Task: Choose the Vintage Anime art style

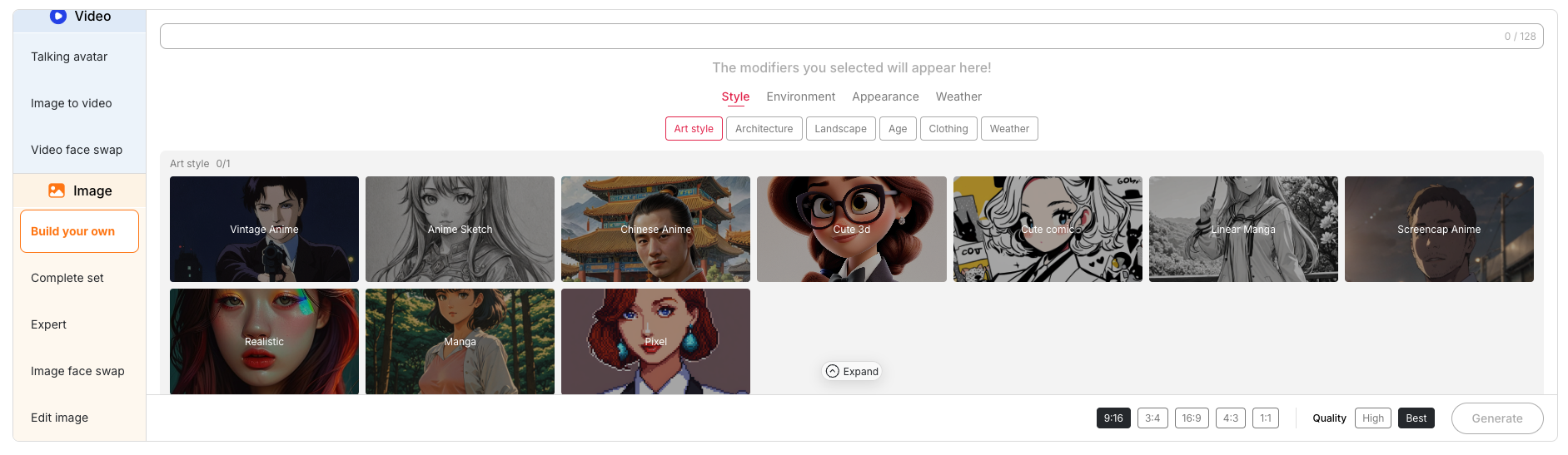Action: pos(264,229)
